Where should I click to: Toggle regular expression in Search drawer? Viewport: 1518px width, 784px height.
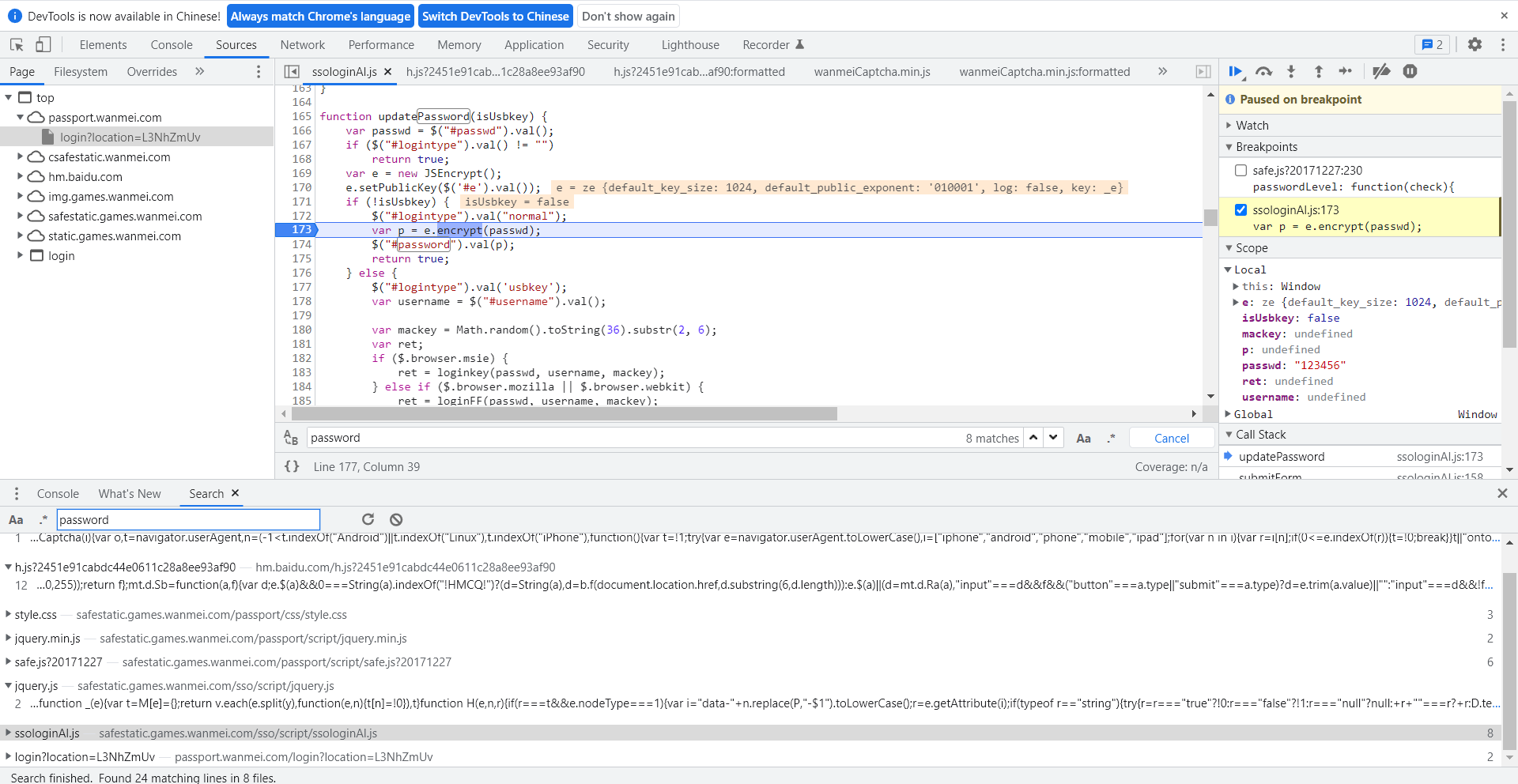click(43, 520)
